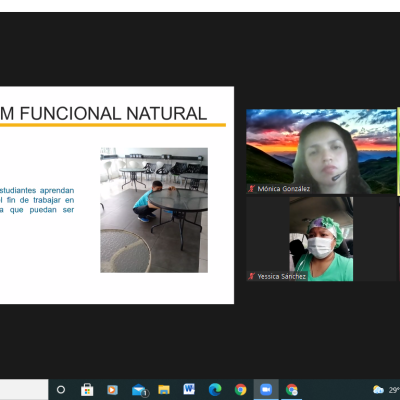Select Yessica Sánchez's video tile

tap(321, 239)
